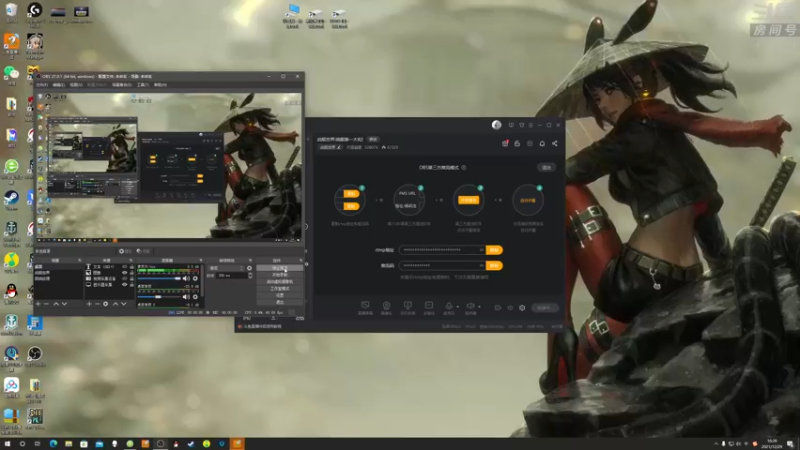Open the gift box icon with red dot
Viewport: 800px width, 450px height.
point(505,143)
